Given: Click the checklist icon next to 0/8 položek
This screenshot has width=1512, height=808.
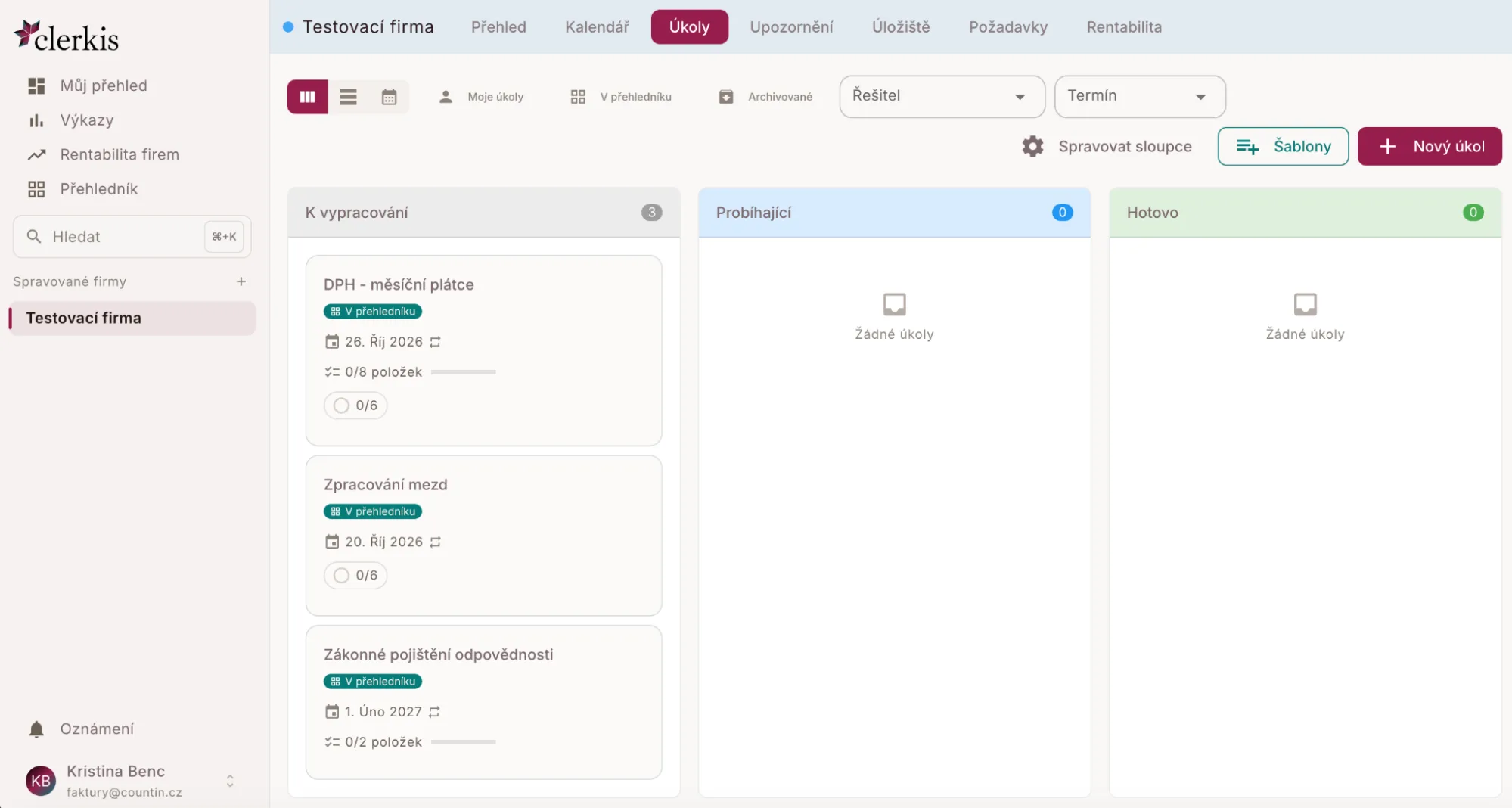Looking at the screenshot, I should point(332,372).
